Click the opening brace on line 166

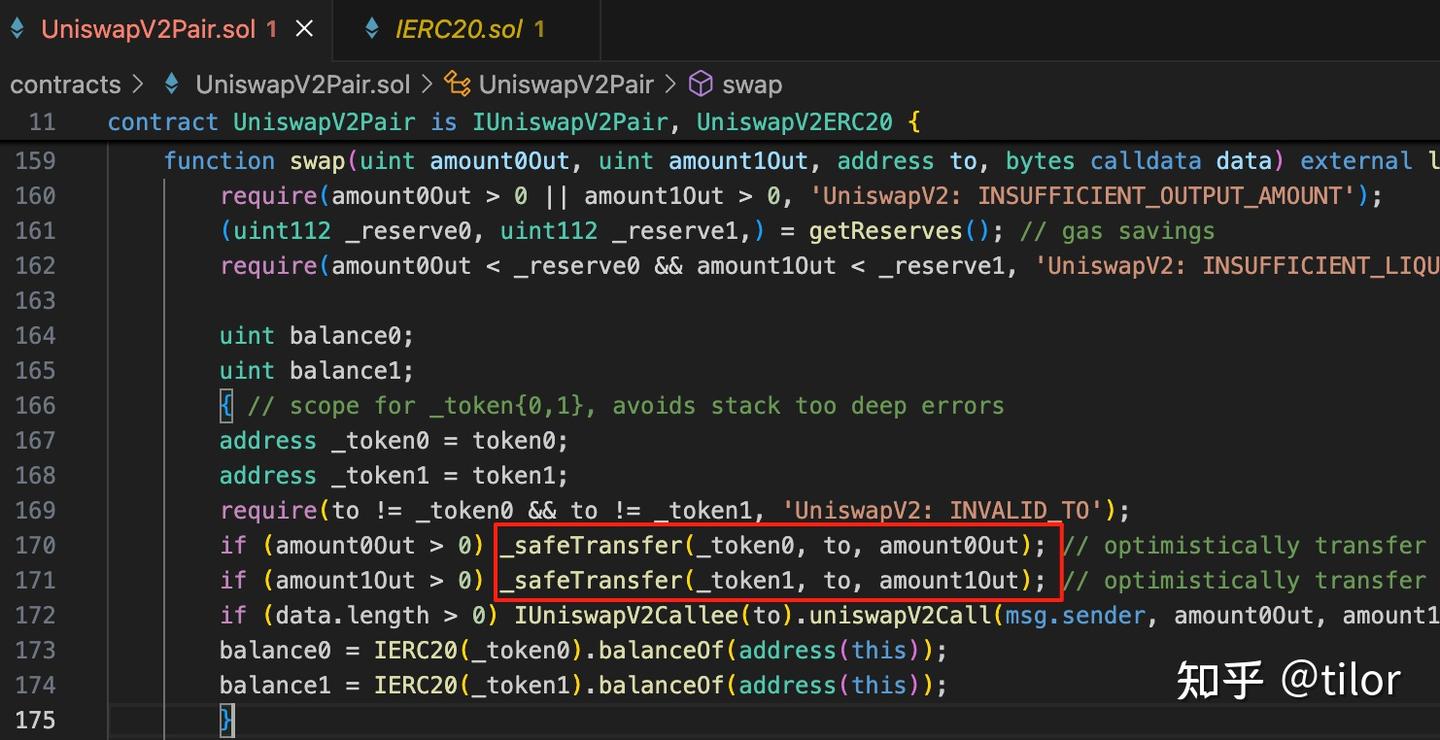click(x=227, y=406)
